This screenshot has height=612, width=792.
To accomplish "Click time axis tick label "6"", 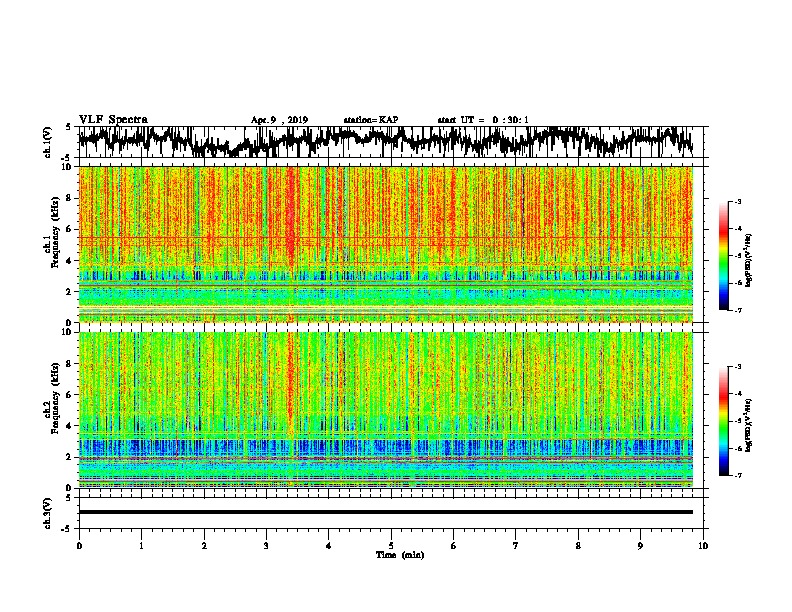I will tap(454, 546).
